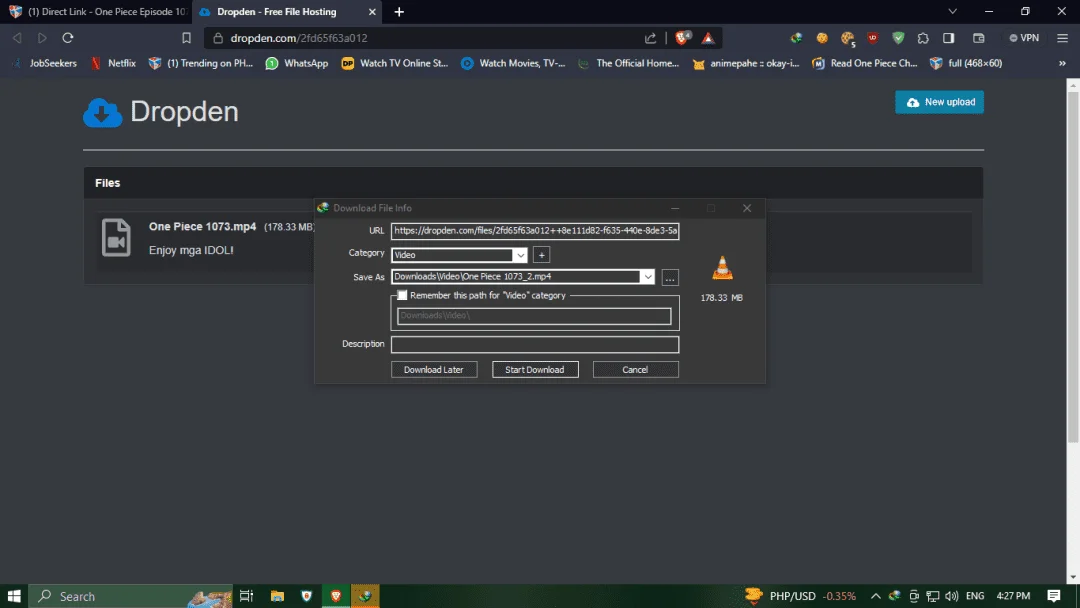Screen dimensions: 1080x608
Task: Open the browser hamburger menu
Action: [x=1062, y=38]
